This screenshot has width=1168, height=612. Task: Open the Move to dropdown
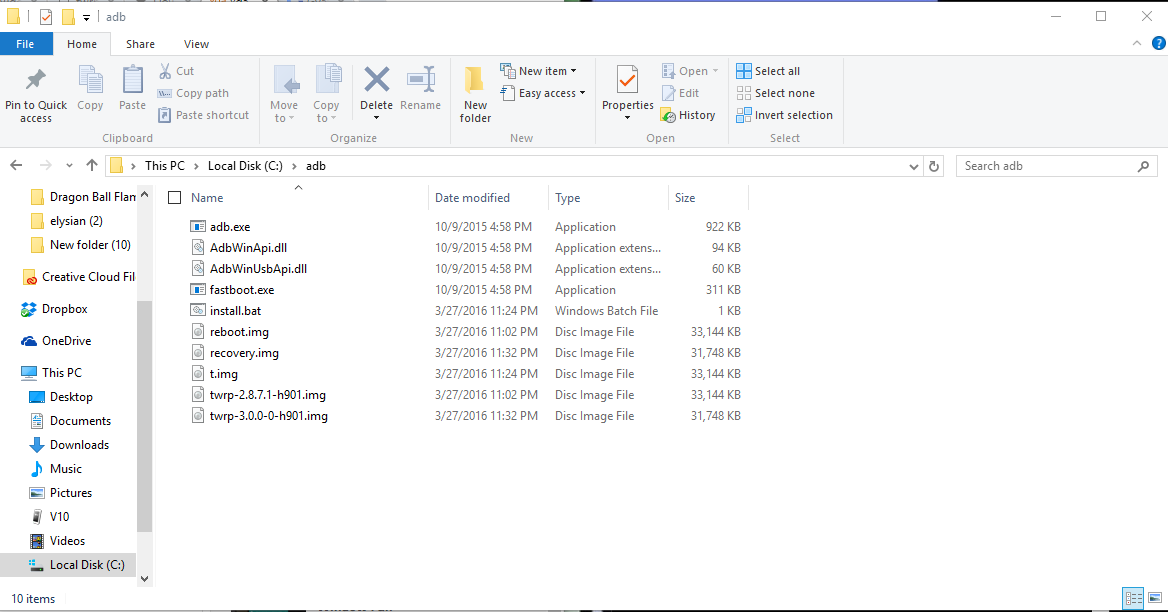click(285, 95)
